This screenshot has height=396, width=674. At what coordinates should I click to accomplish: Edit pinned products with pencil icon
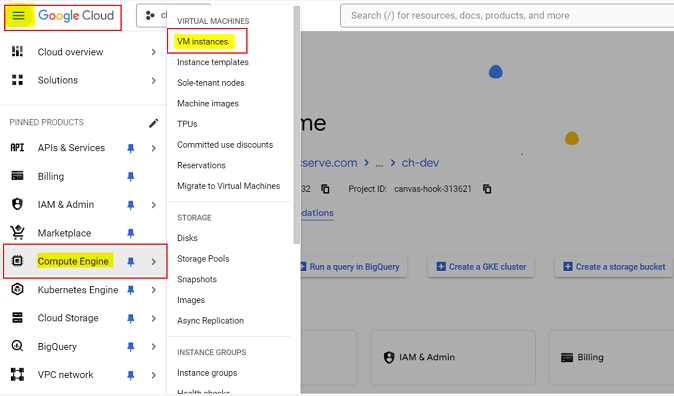(153, 123)
